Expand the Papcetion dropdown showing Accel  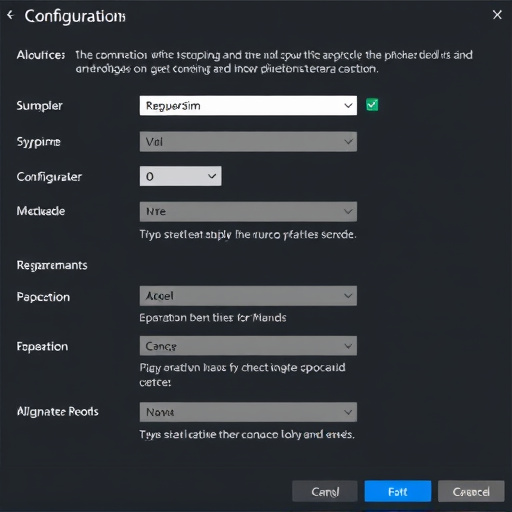(248, 296)
